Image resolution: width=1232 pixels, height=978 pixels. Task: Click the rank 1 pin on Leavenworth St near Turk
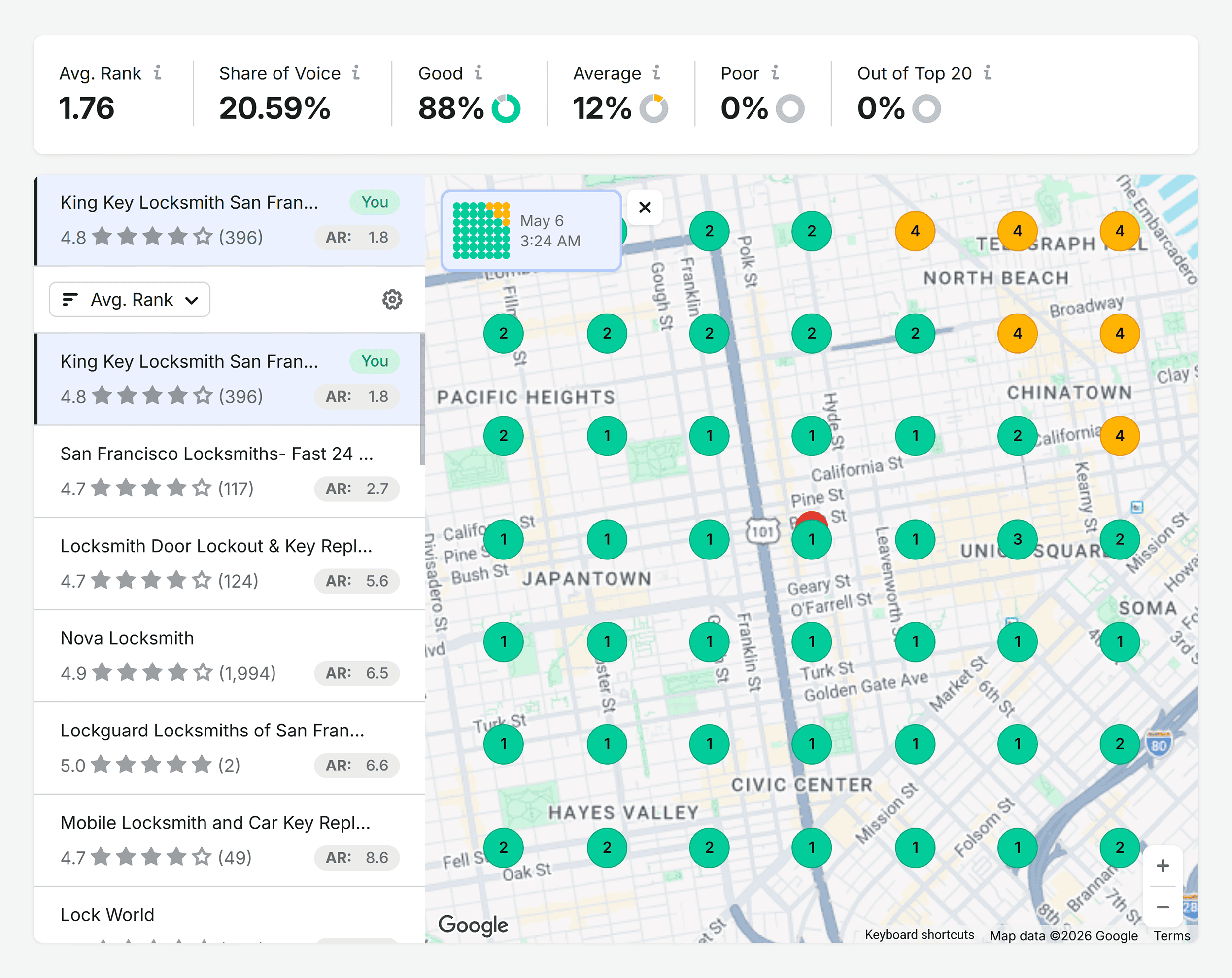(x=915, y=641)
